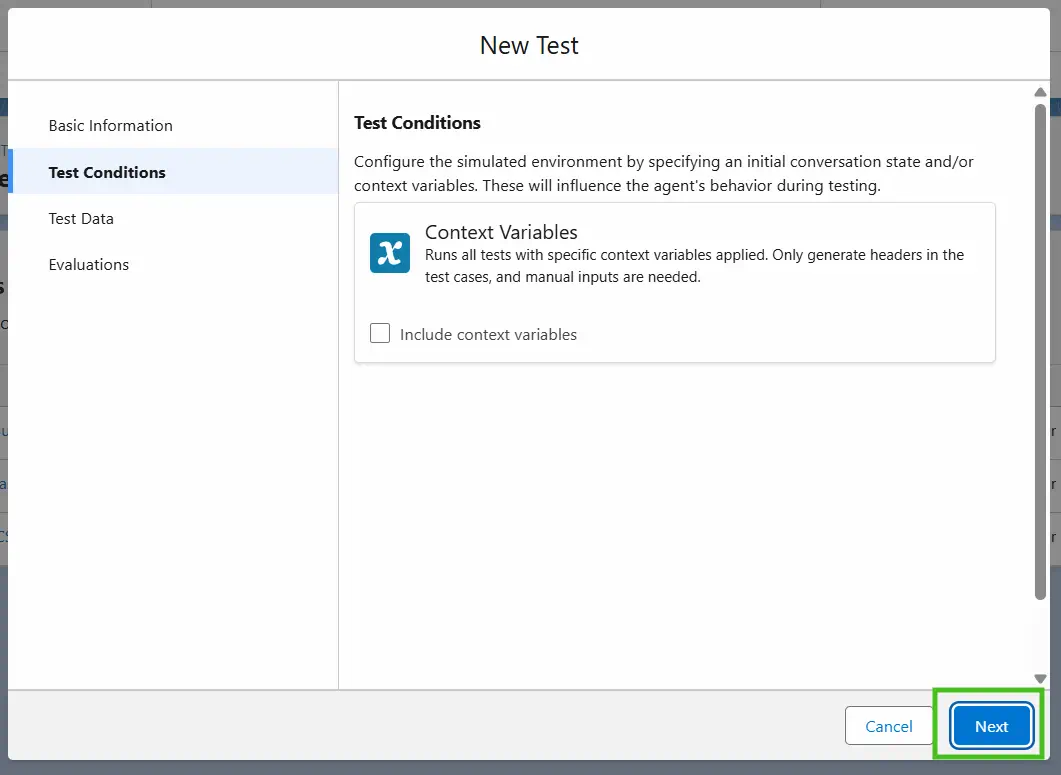
Task: Click the New Test dialog title
Action: [529, 45]
